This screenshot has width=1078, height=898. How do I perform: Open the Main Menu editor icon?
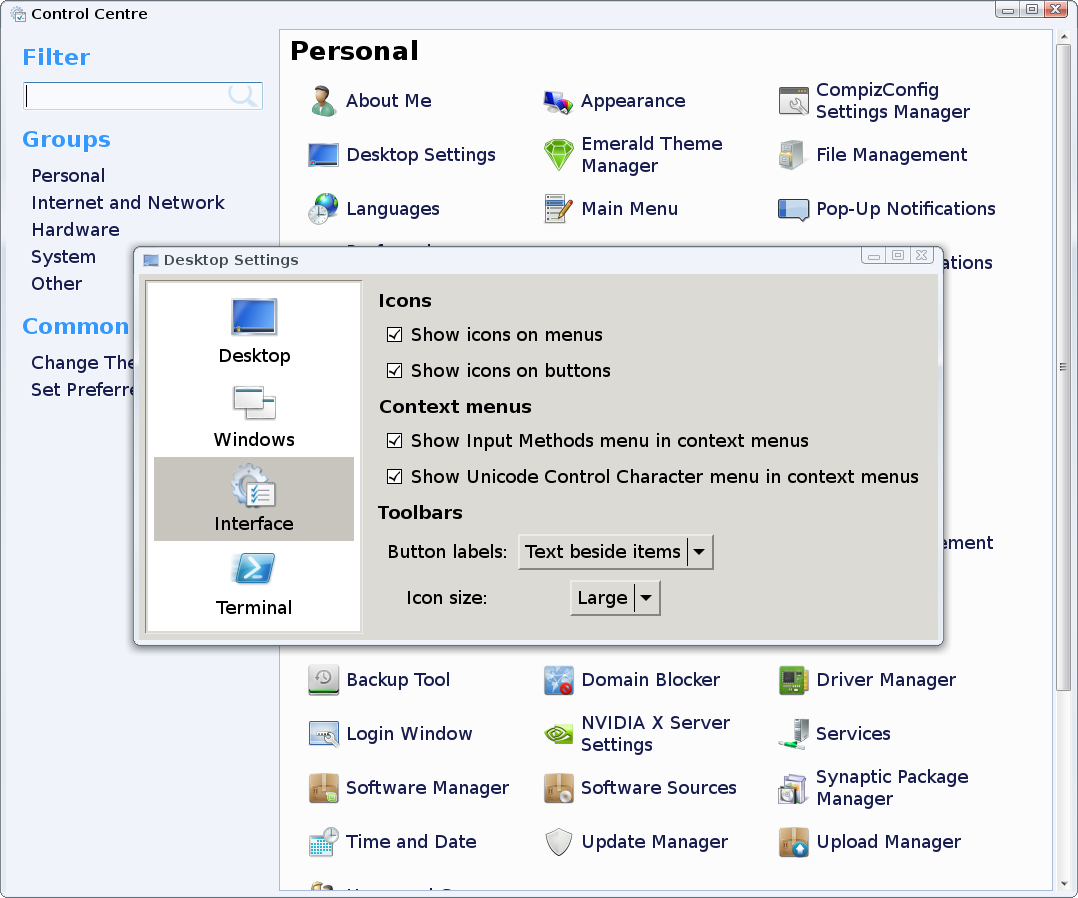pyautogui.click(x=558, y=208)
